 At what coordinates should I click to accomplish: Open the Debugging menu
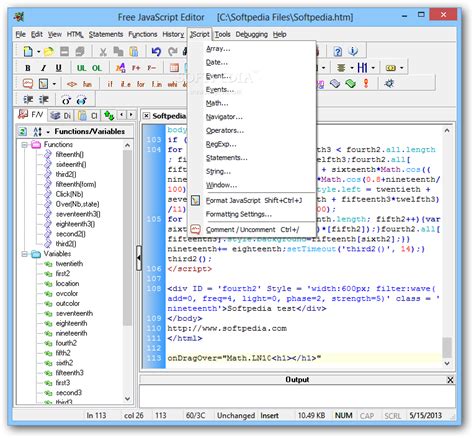[252, 34]
